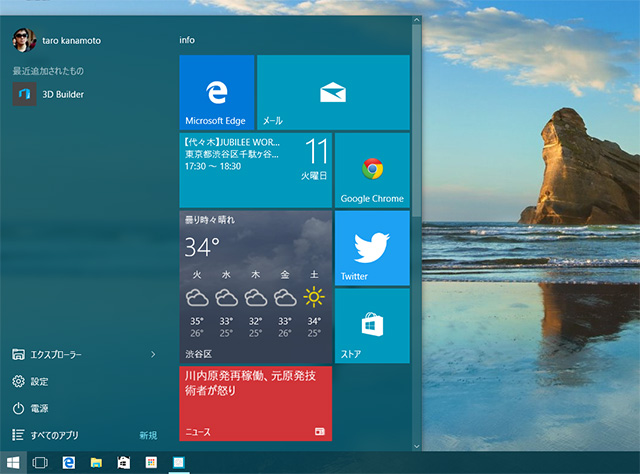This screenshot has width=640, height=474.
Task: Click the Explorer icon in Start menu
Action: point(18,354)
